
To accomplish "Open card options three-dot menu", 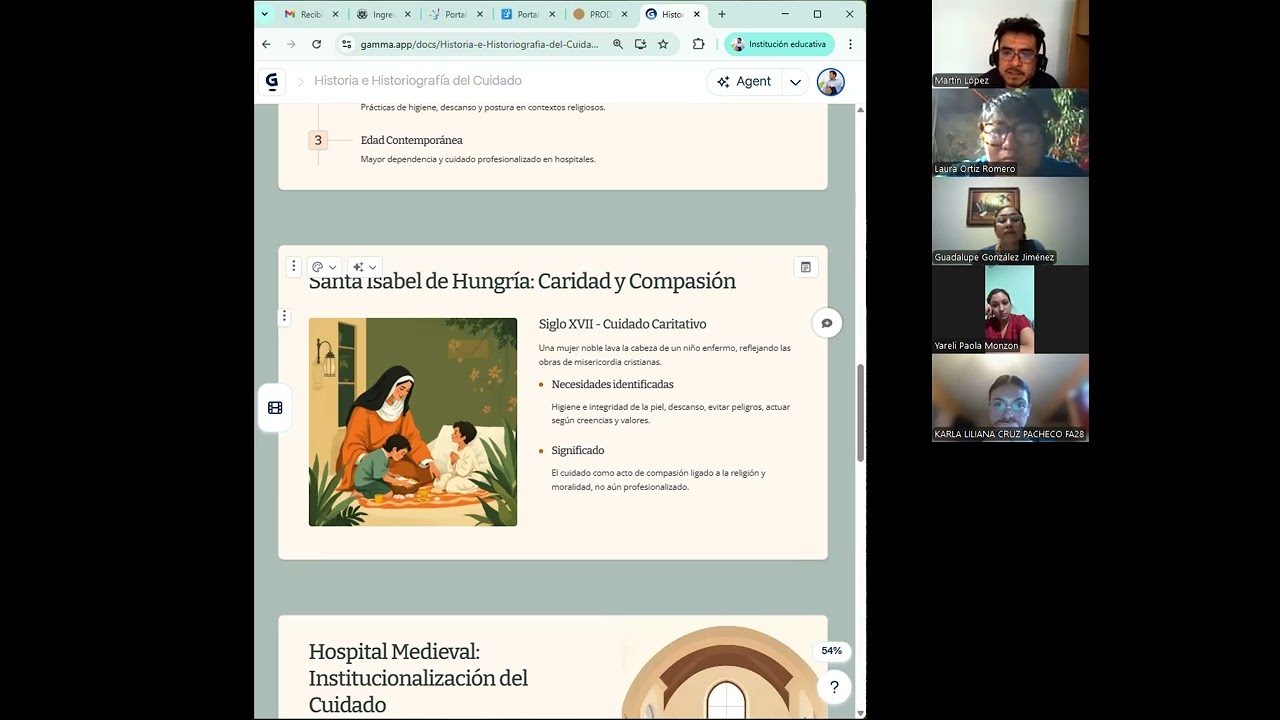I will (293, 266).
